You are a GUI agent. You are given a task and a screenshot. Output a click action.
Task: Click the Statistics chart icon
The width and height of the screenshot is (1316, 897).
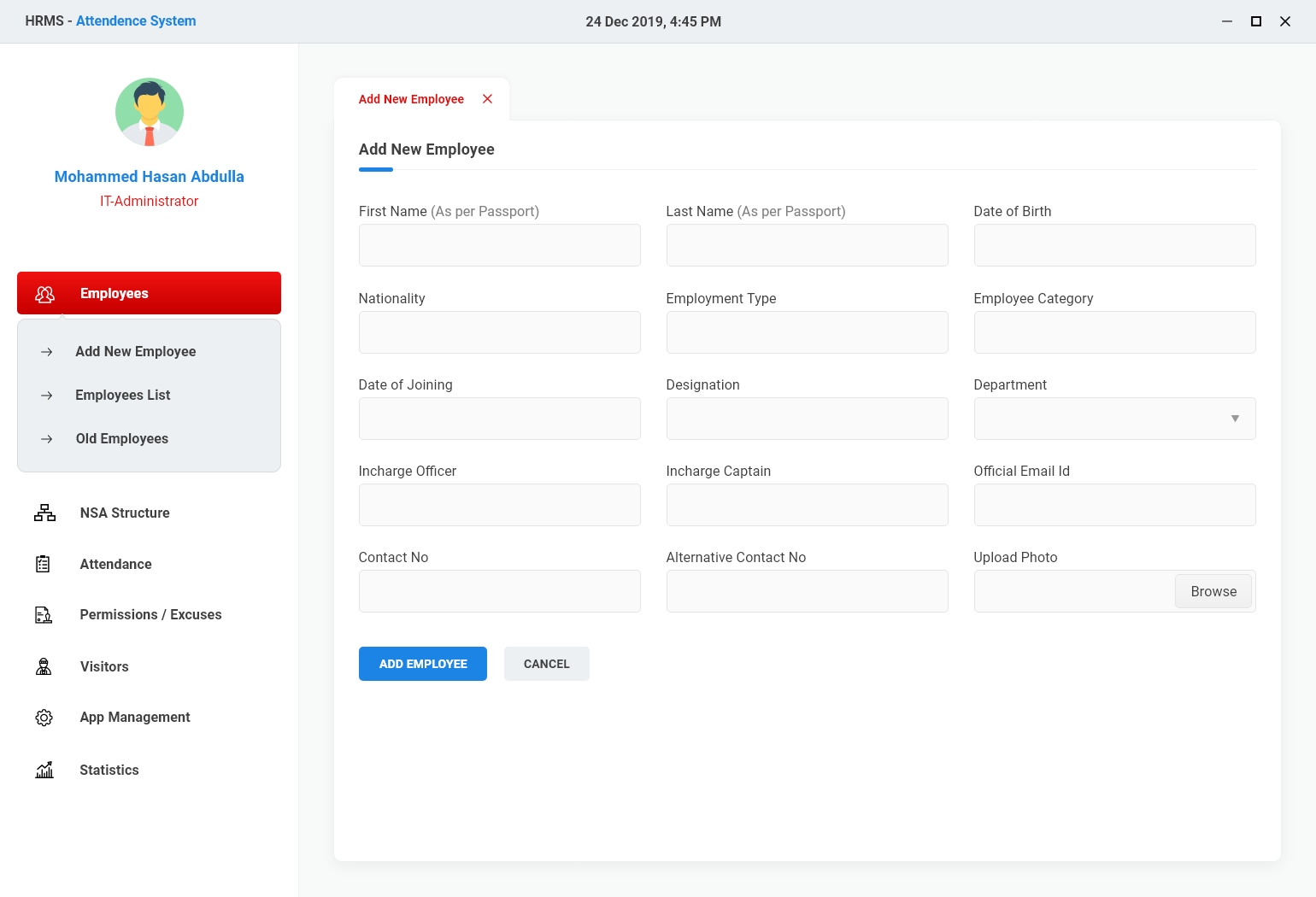[x=44, y=770]
